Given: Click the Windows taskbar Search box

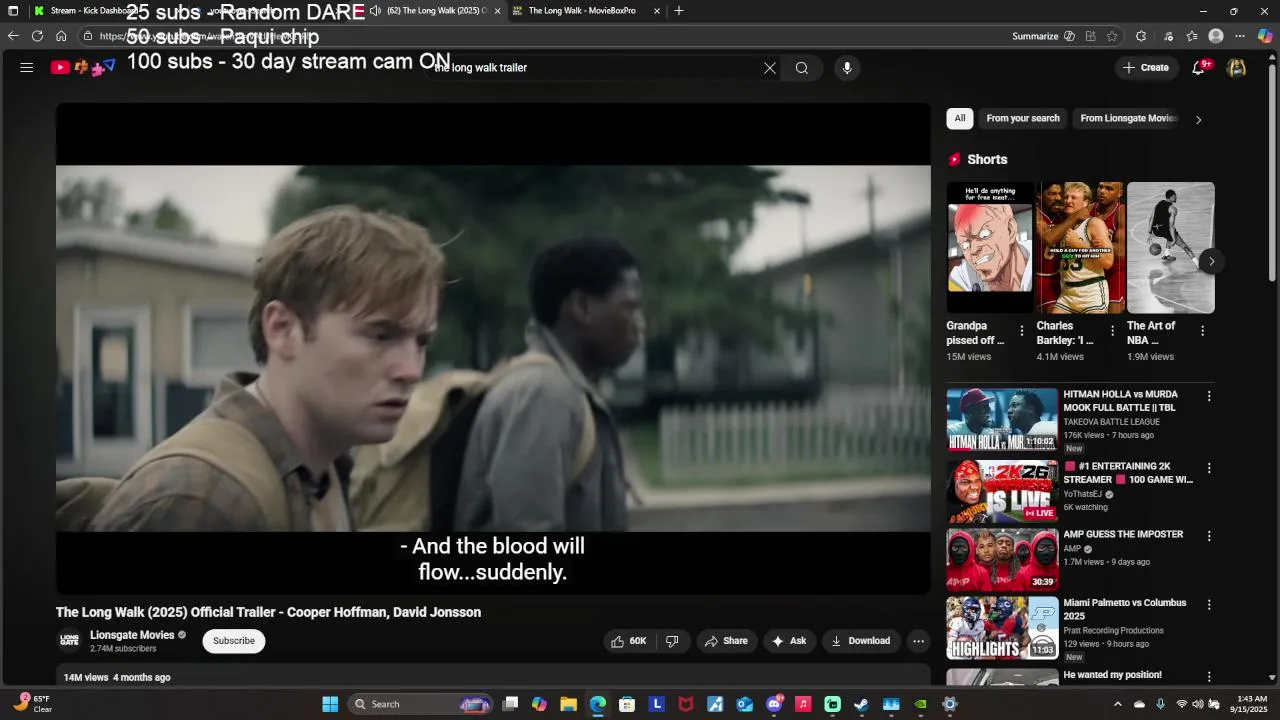Looking at the screenshot, I should click(x=420, y=704).
